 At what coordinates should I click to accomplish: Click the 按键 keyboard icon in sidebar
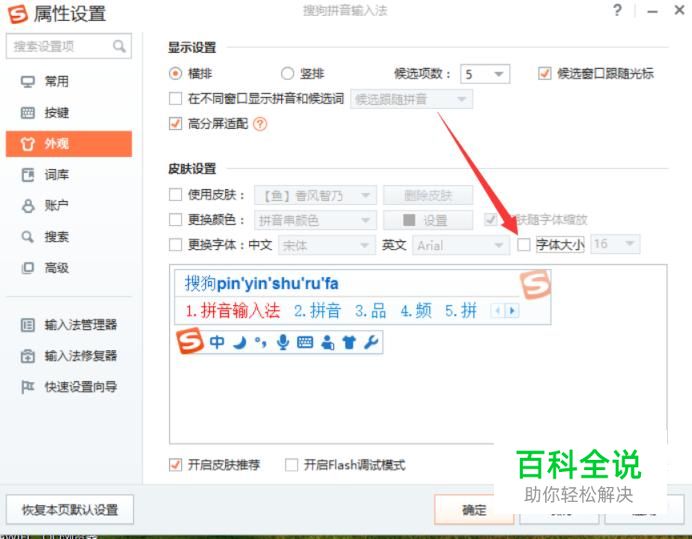pyautogui.click(x=27, y=113)
